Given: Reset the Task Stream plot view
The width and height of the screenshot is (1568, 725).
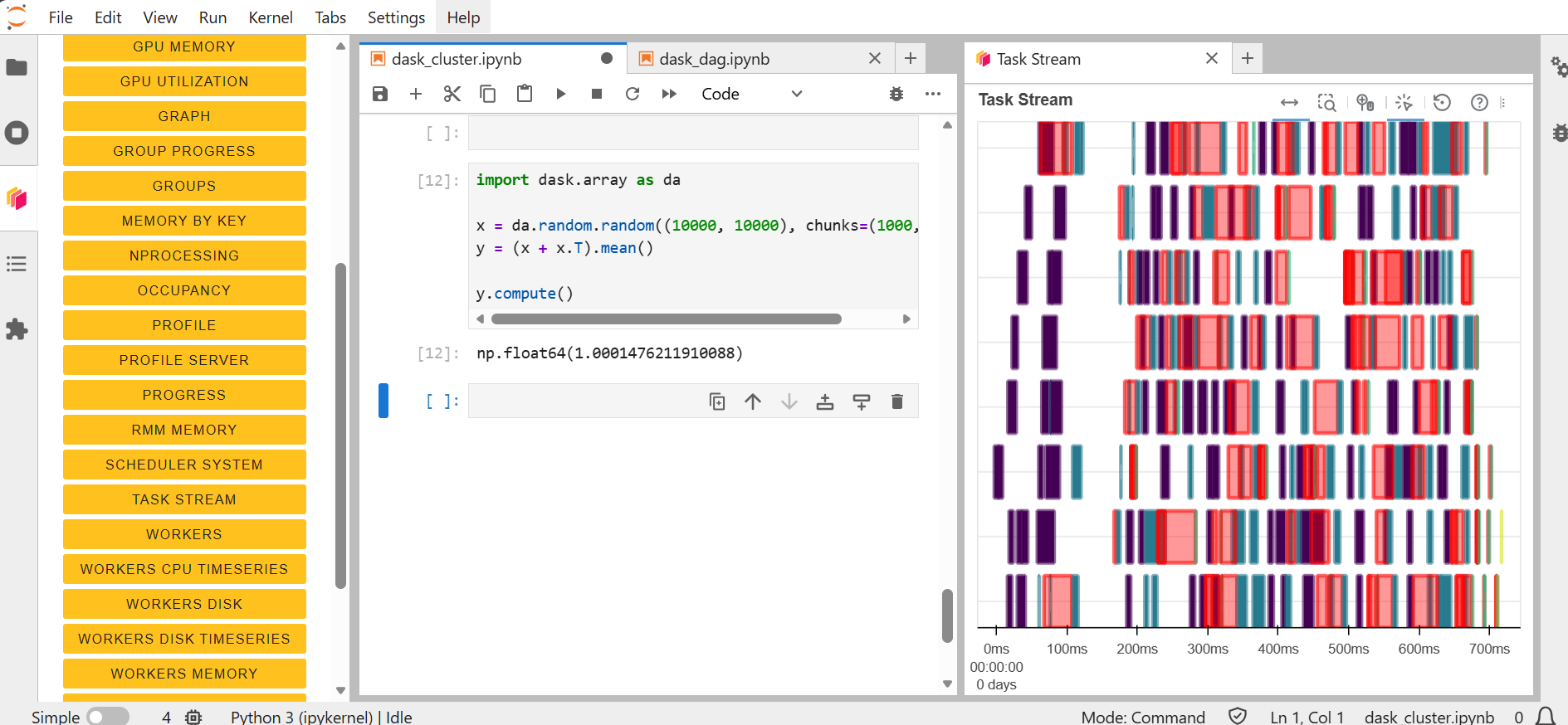Looking at the screenshot, I should pos(1442,102).
